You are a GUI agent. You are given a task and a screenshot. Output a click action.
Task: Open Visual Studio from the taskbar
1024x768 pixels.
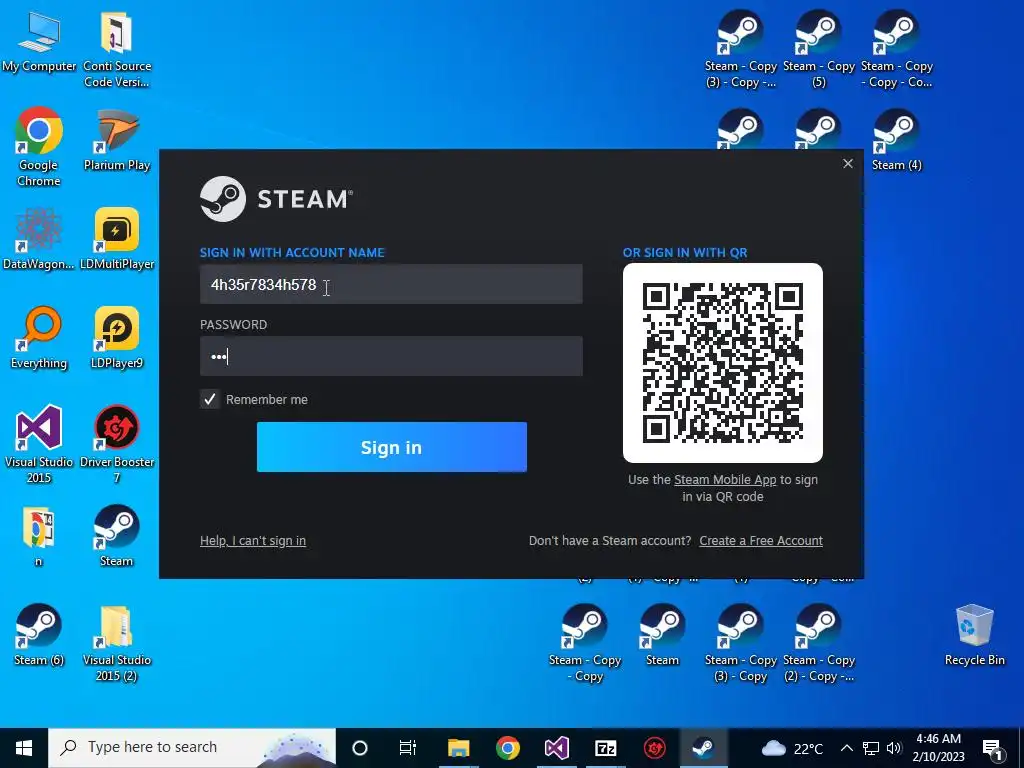pyautogui.click(x=556, y=748)
